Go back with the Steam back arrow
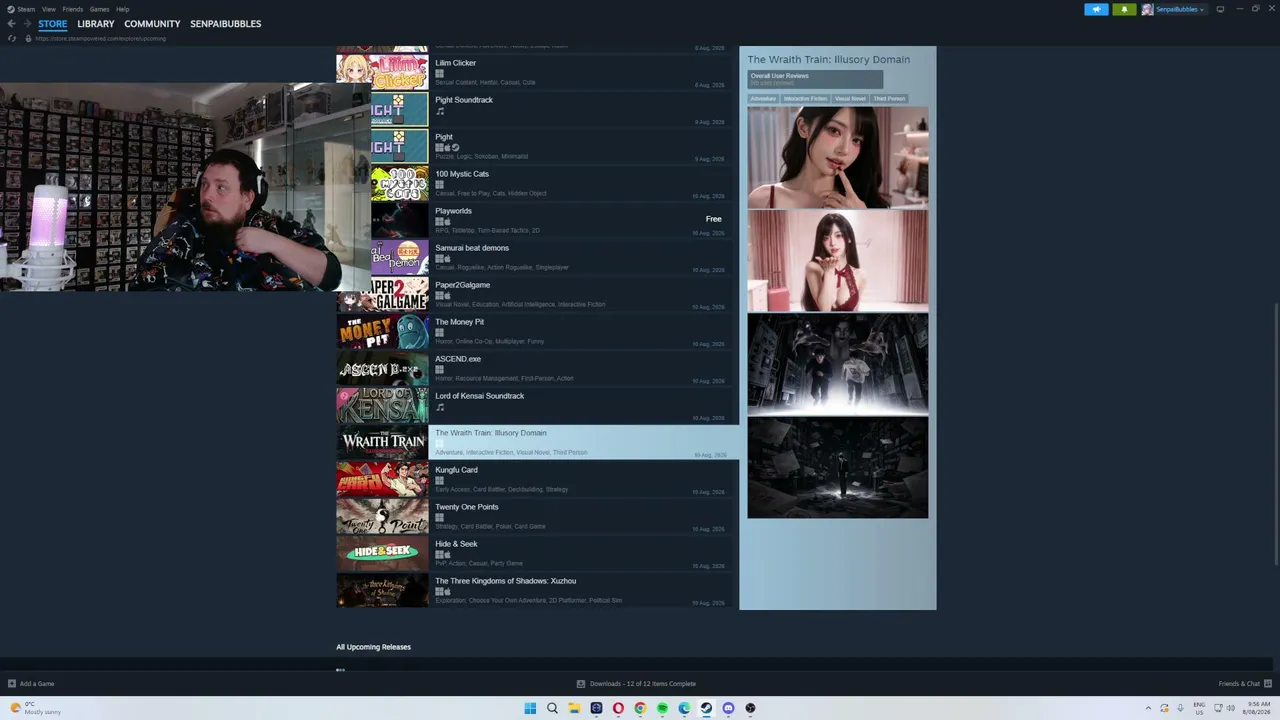Screen dimensions: 1280x720 12,24
